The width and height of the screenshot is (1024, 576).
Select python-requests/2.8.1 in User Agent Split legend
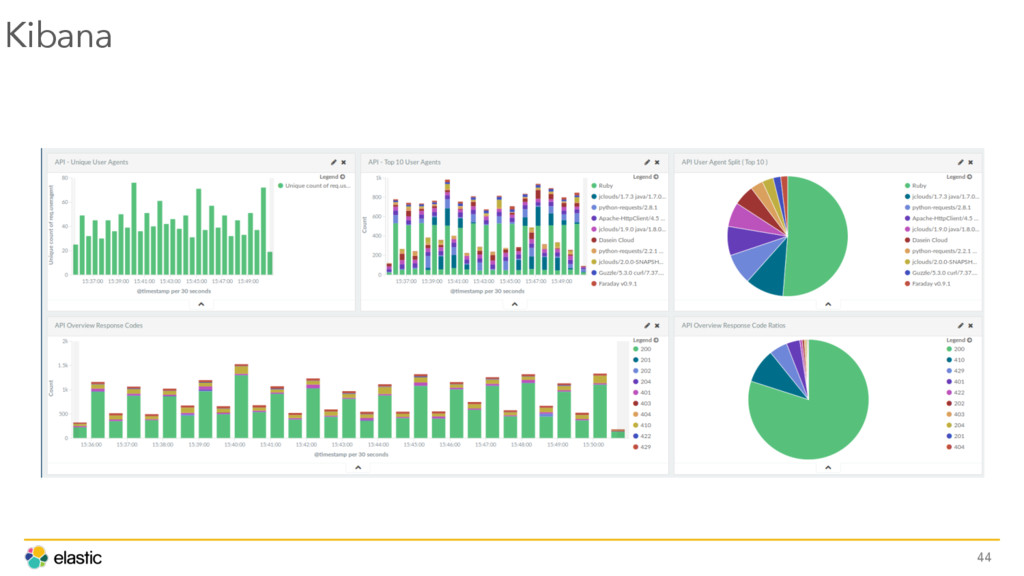coord(938,208)
